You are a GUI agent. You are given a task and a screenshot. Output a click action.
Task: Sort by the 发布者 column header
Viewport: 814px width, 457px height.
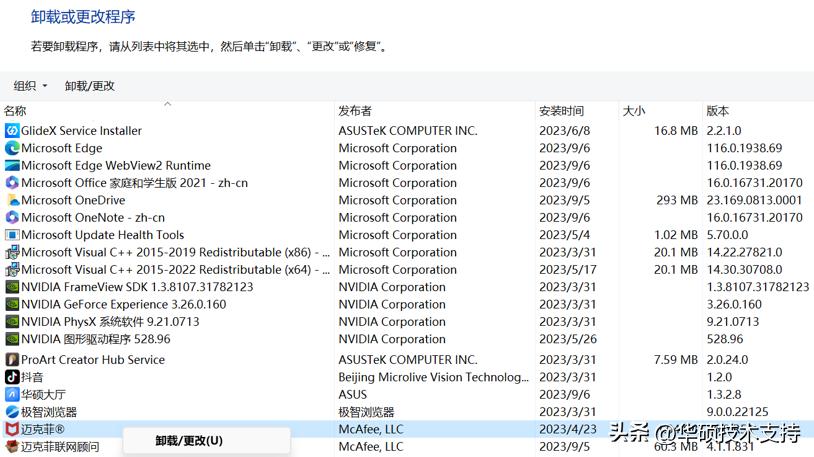click(x=355, y=111)
